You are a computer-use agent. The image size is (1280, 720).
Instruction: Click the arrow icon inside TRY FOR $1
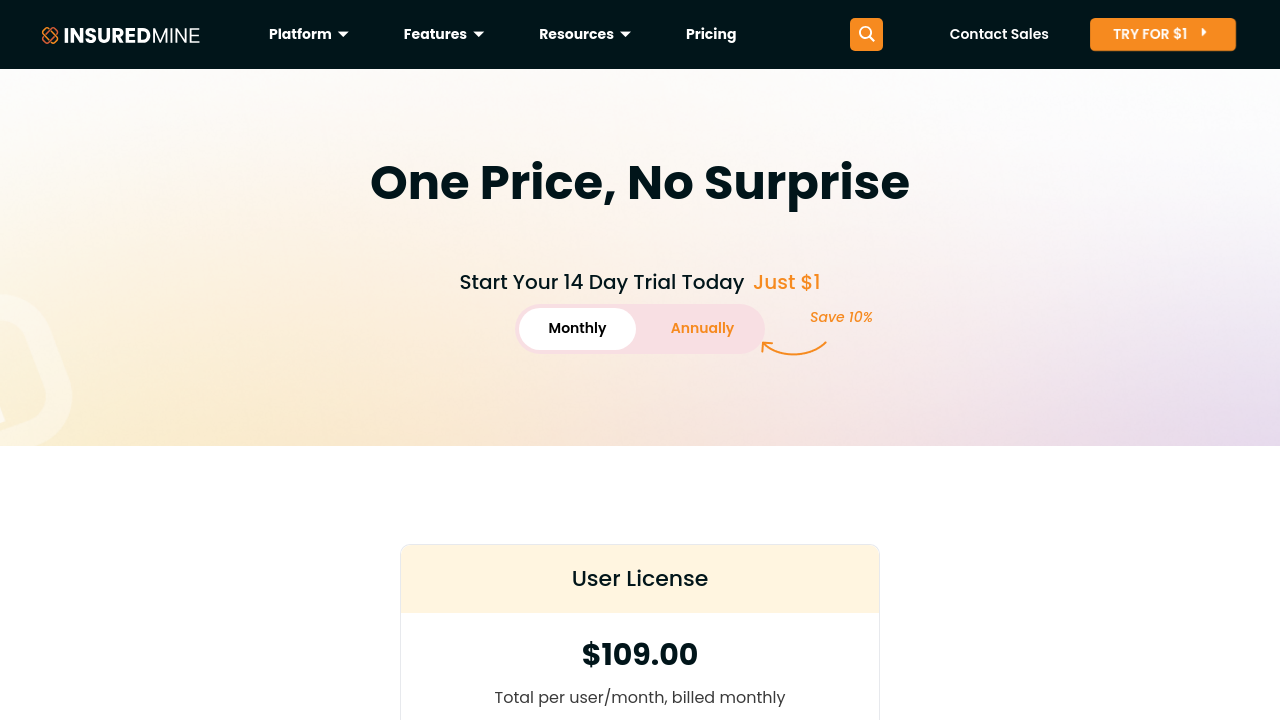[1204, 33]
